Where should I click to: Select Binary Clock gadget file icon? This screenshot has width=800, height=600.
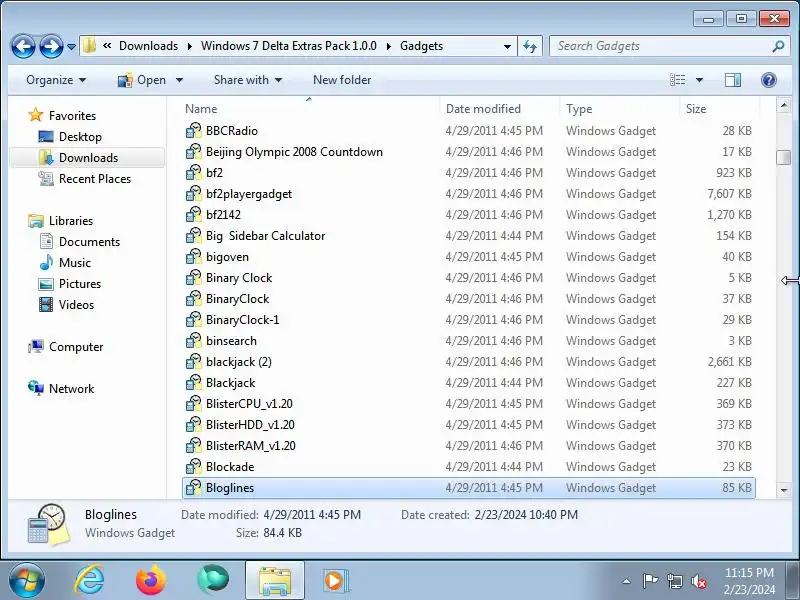point(193,278)
